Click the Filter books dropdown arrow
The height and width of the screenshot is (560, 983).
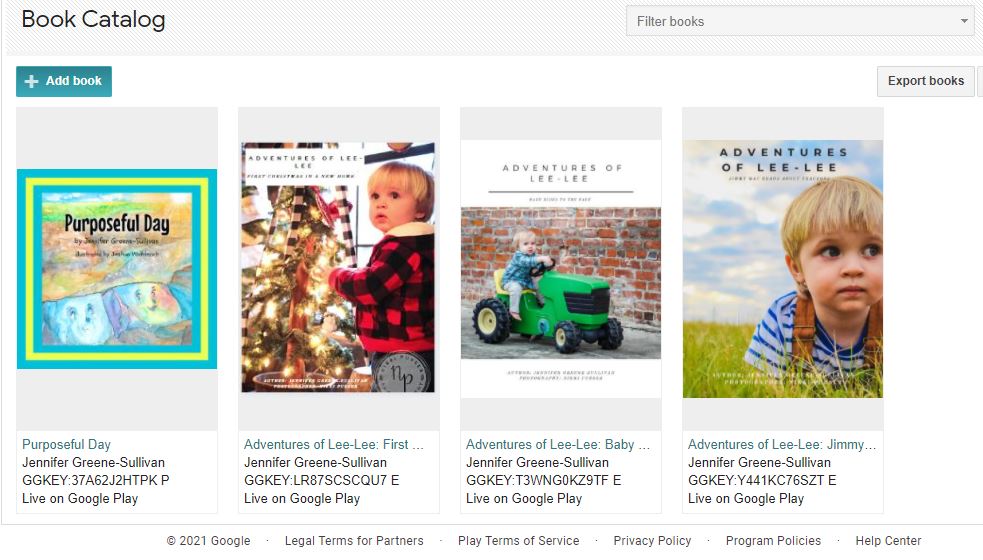964,21
